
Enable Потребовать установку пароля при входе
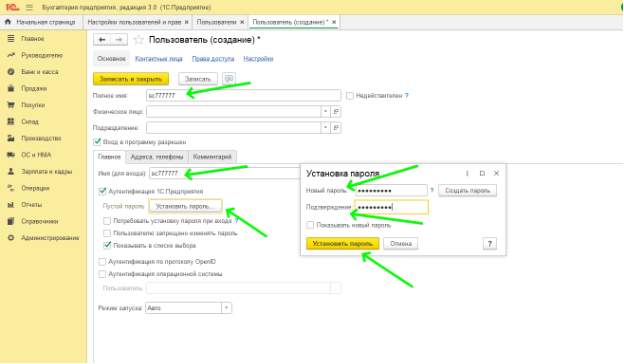[107, 221]
